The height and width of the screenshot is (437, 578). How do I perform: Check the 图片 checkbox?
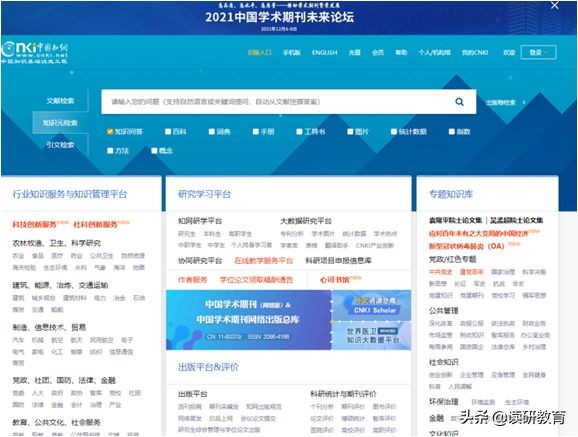(x=350, y=132)
